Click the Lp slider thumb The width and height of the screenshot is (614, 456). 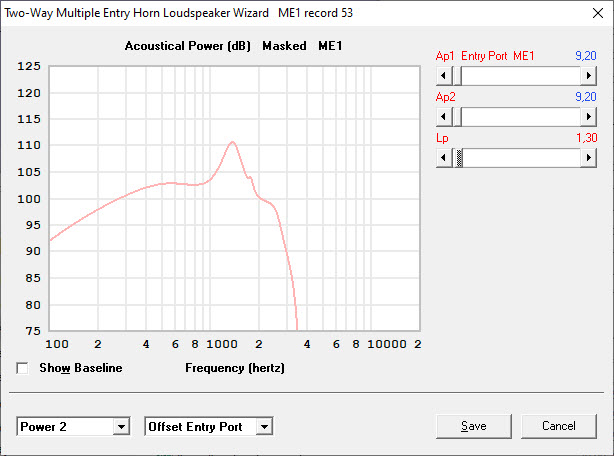tap(458, 158)
